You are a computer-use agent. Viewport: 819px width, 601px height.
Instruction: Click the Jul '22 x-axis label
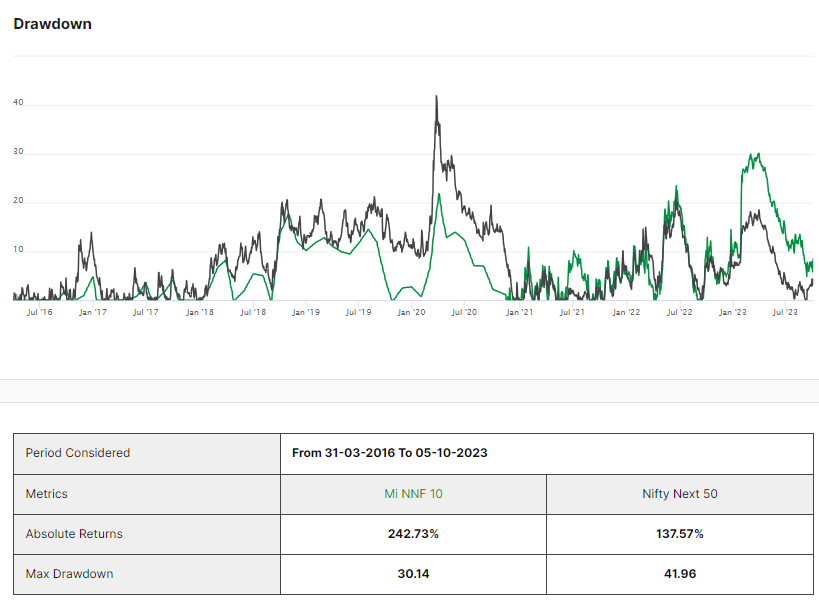click(x=680, y=312)
